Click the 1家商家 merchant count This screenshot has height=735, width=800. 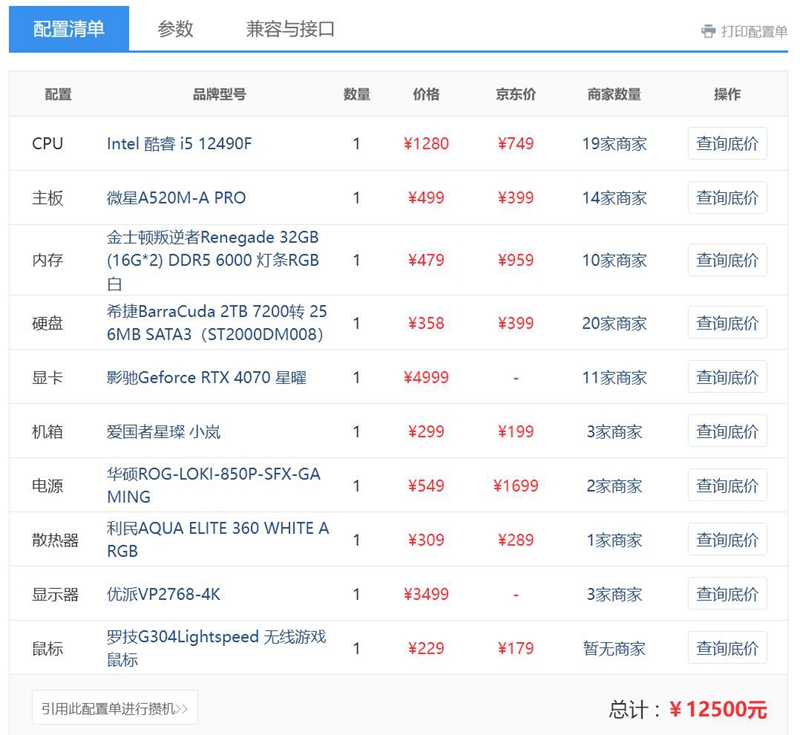(614, 540)
